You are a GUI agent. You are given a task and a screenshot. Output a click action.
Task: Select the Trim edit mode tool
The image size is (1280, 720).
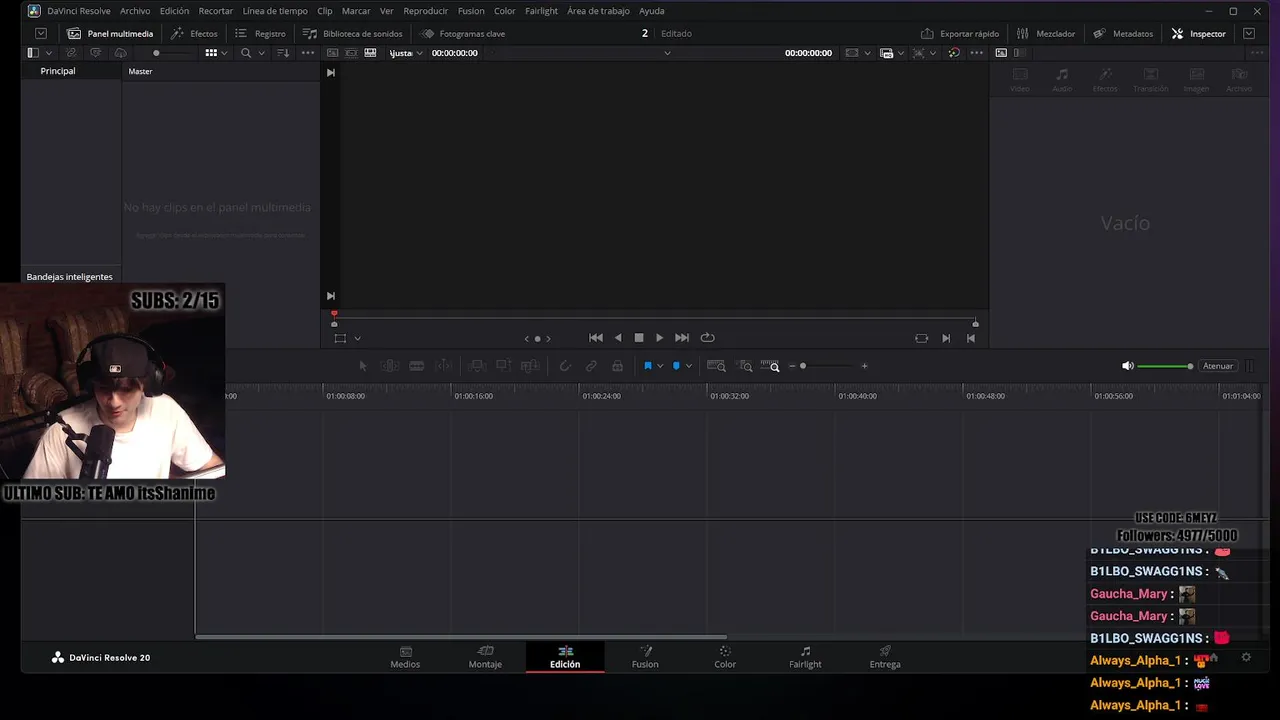pos(390,366)
